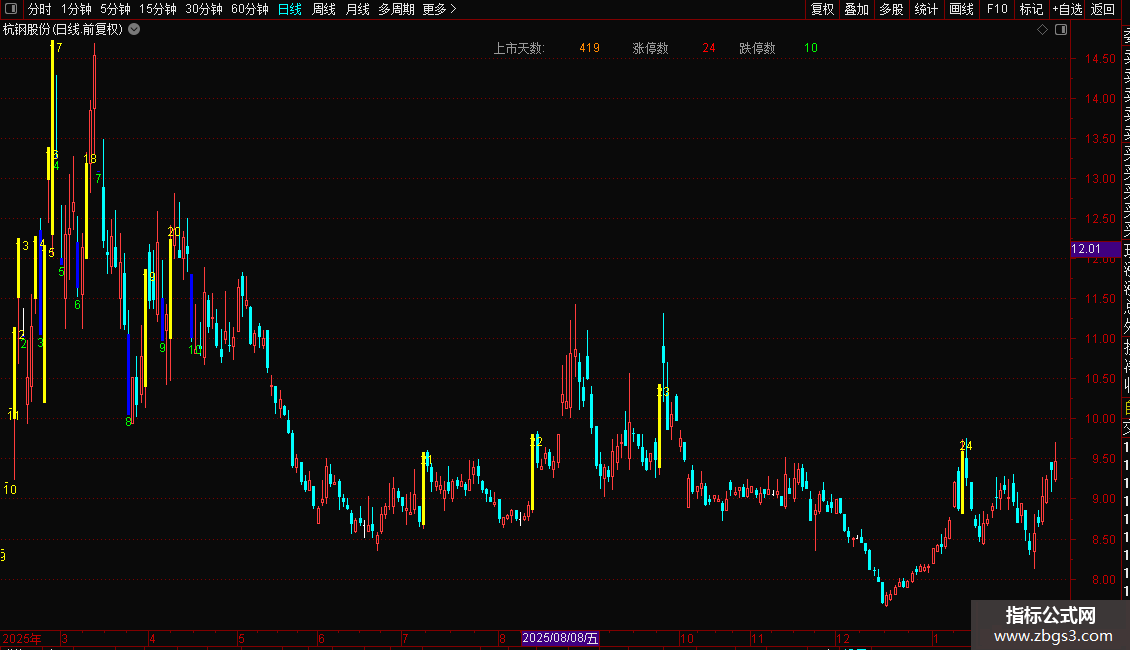The width and height of the screenshot is (1130, 650).
Task: Click the 杭钢股份(日线.前复权) chart title
Action: [63, 29]
